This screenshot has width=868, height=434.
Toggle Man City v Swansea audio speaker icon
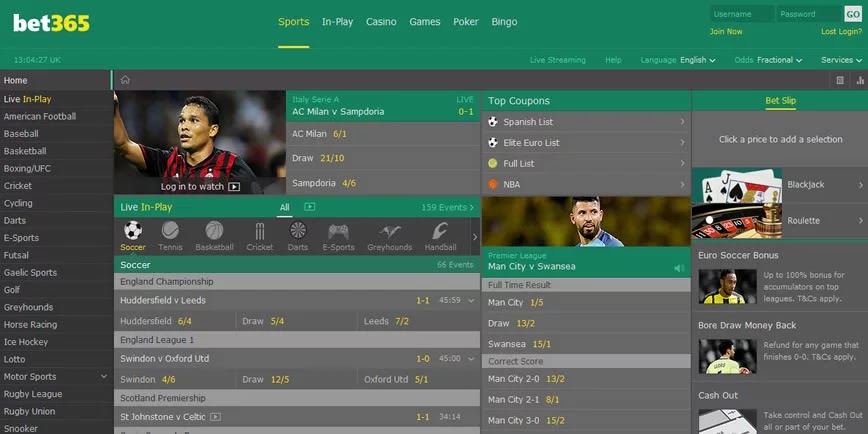pos(679,268)
